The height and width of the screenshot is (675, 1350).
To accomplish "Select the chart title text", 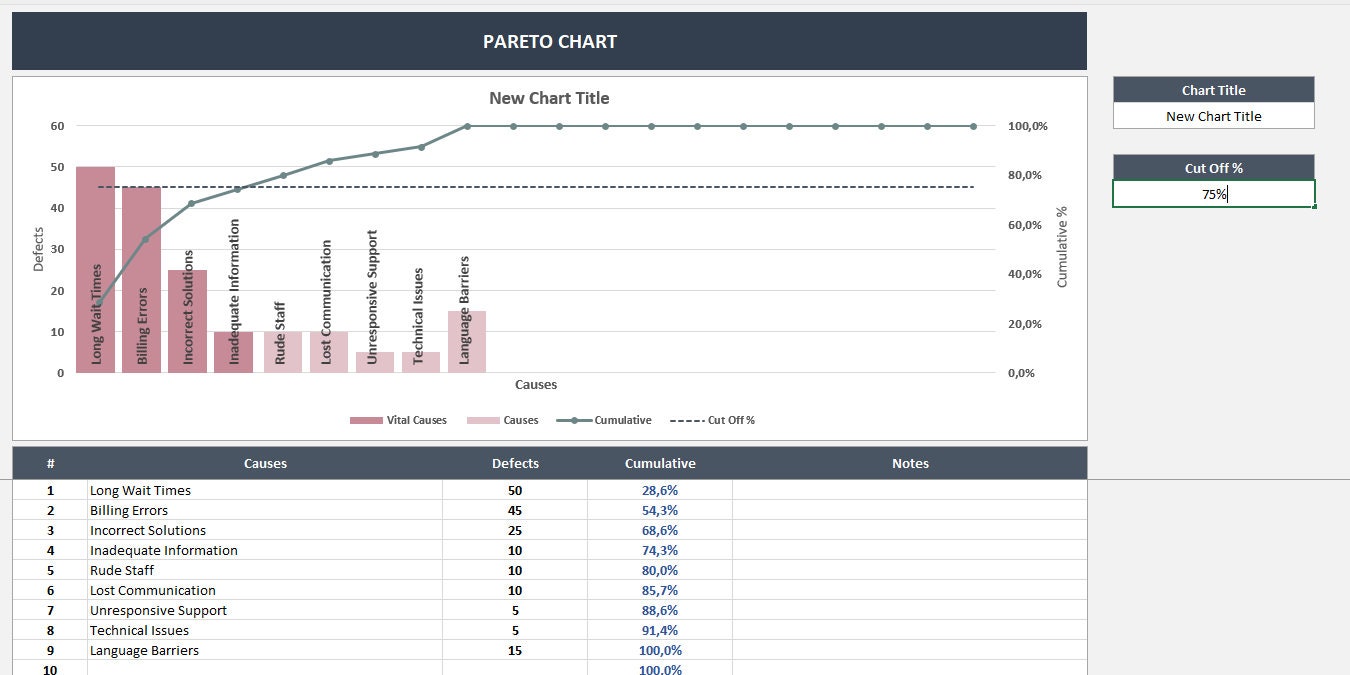I will (x=549, y=98).
